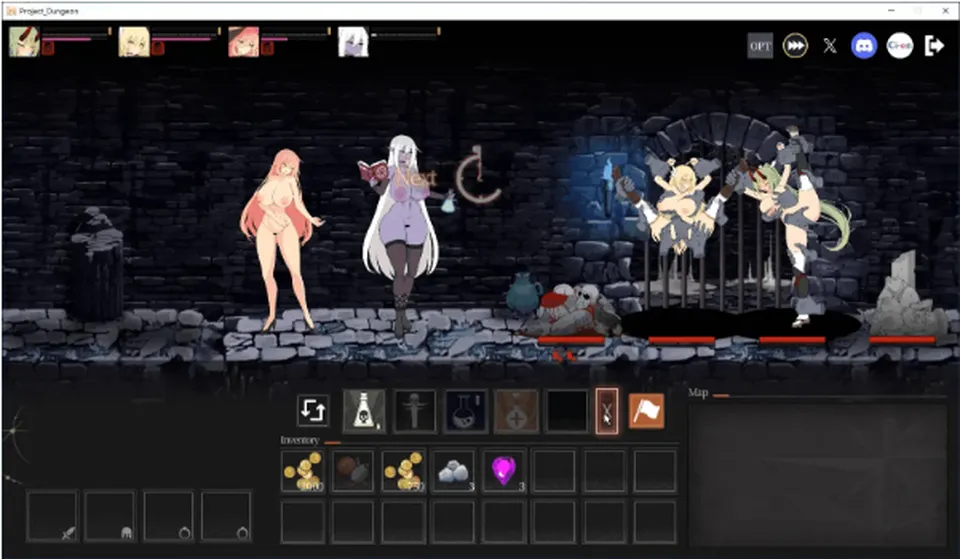Click the empty black skill slot
This screenshot has height=559, width=960.
click(x=567, y=411)
